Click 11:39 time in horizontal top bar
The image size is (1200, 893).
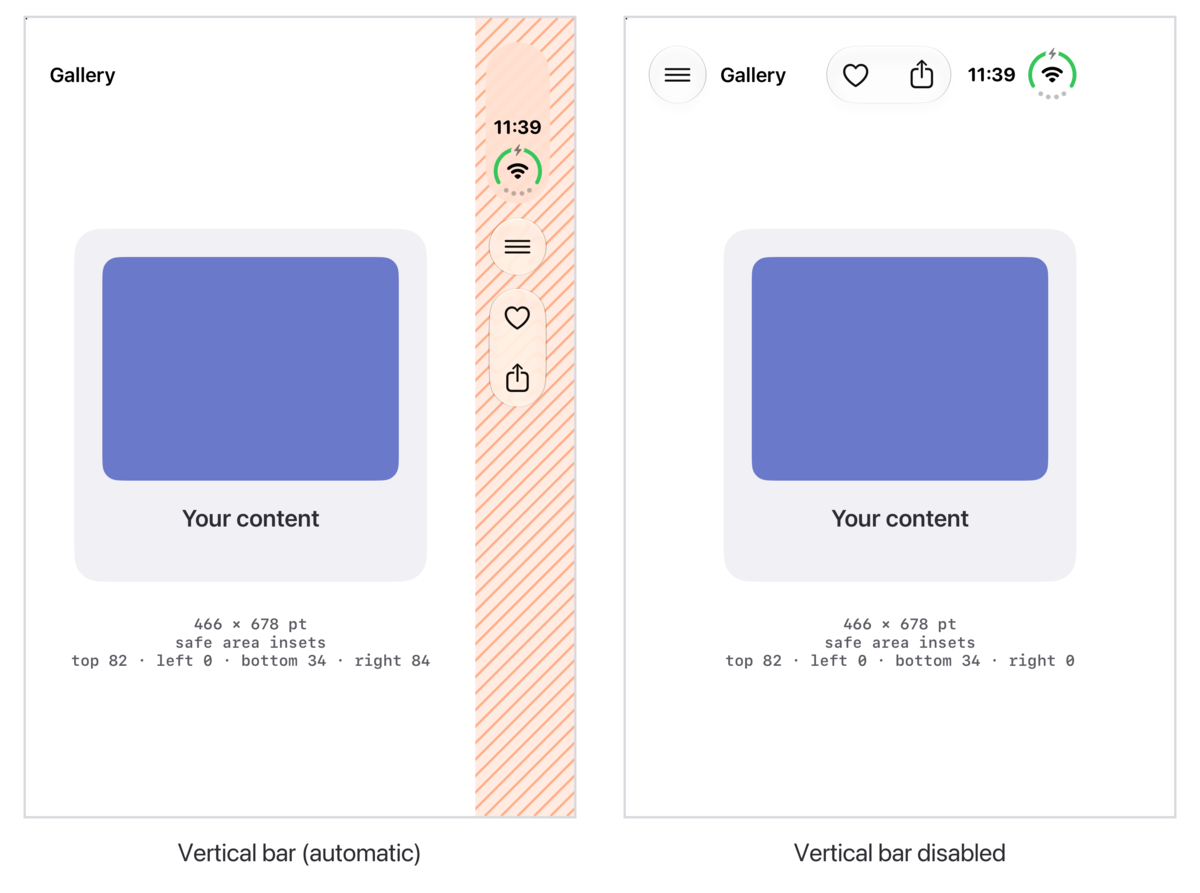[992, 75]
